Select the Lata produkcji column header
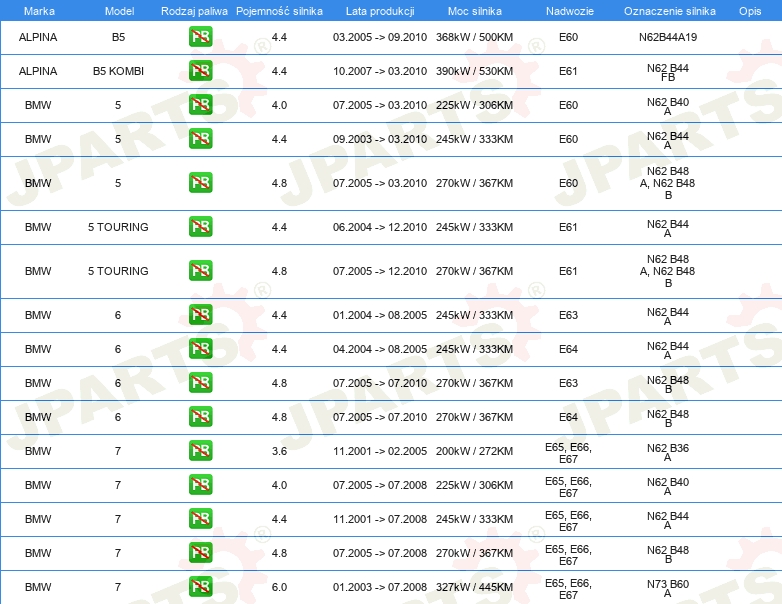This screenshot has width=782, height=604. click(x=380, y=11)
